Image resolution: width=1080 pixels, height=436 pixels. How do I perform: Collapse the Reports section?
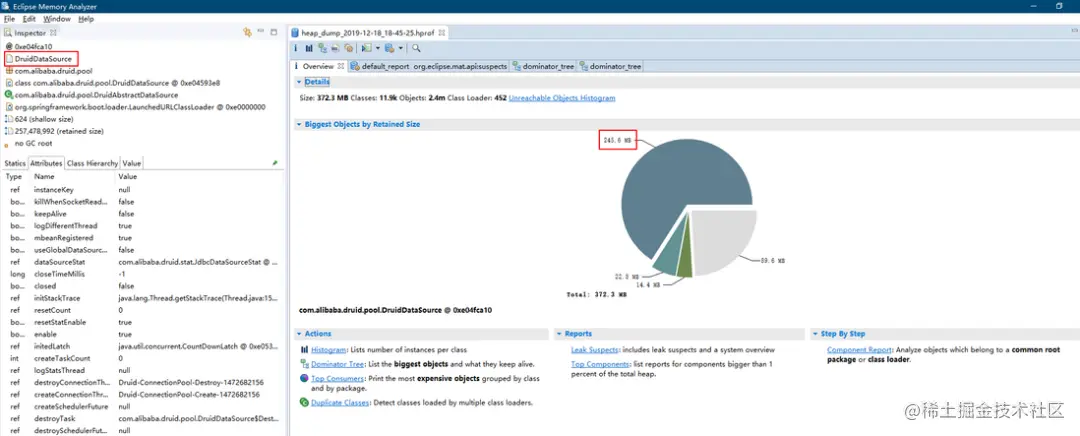(x=559, y=334)
